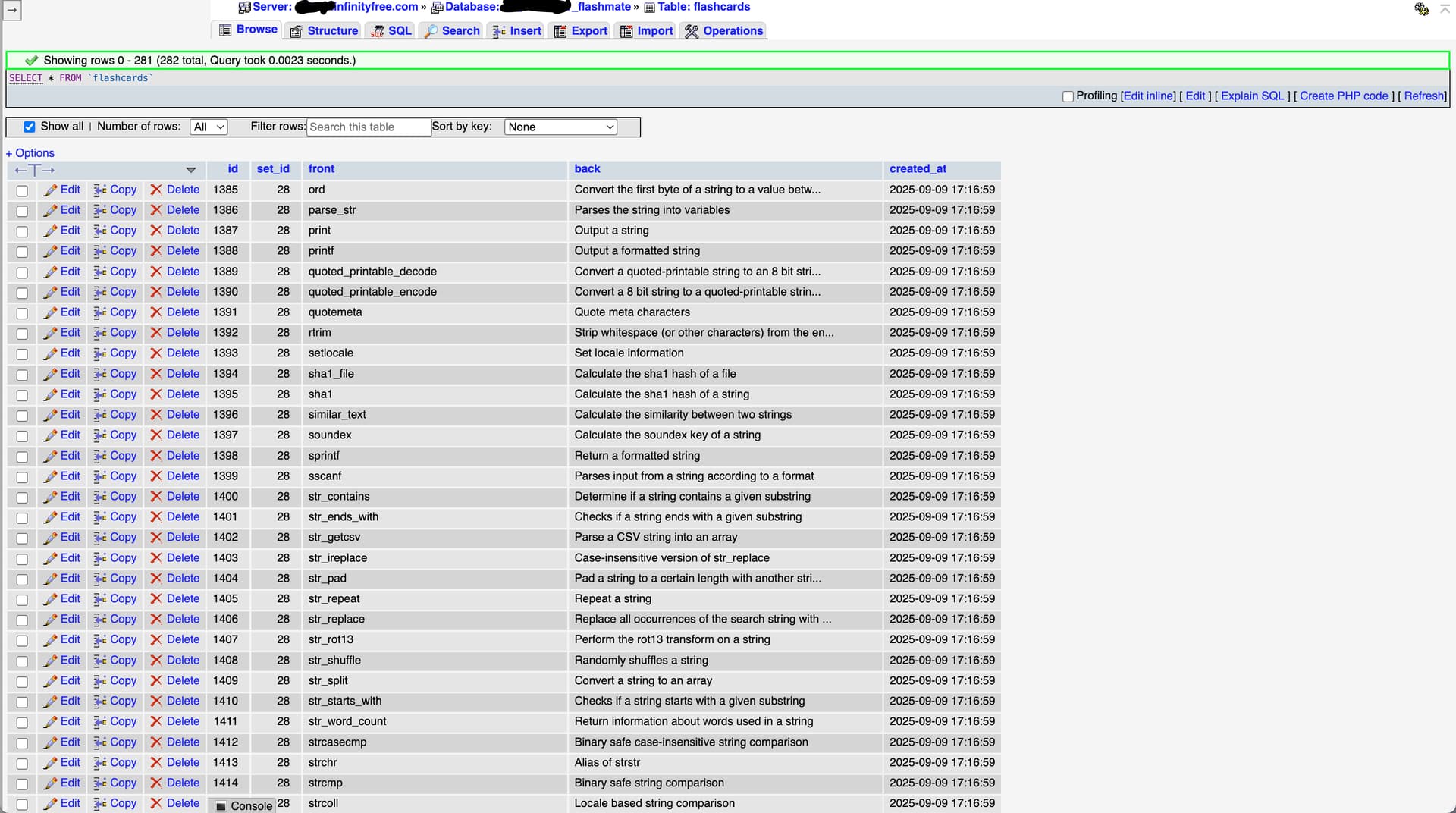Tick the checkbox for similar_text row
Image resolution: width=1456 pixels, height=813 pixels.
pyautogui.click(x=22, y=416)
